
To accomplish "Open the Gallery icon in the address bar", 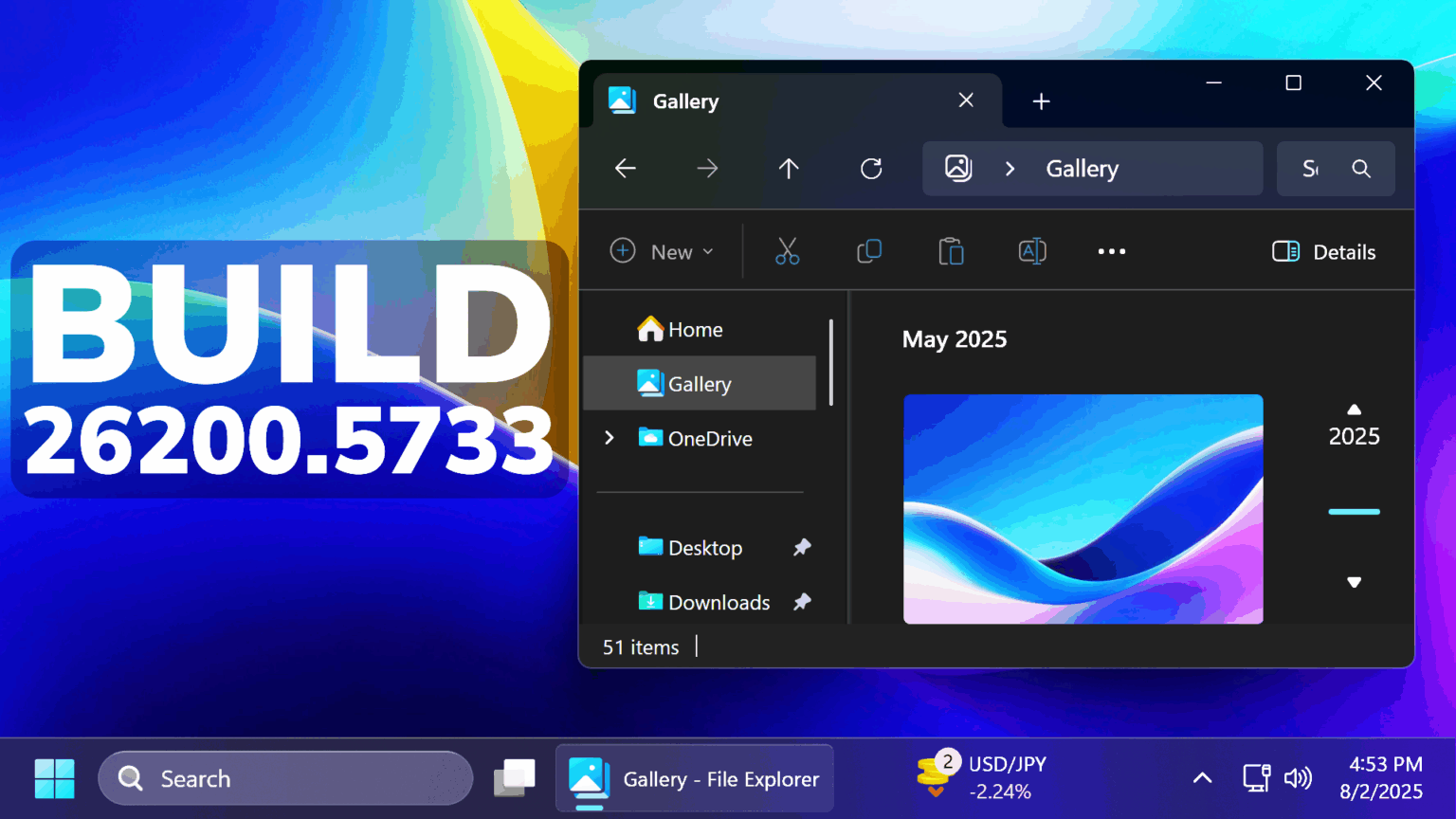I will tap(958, 168).
